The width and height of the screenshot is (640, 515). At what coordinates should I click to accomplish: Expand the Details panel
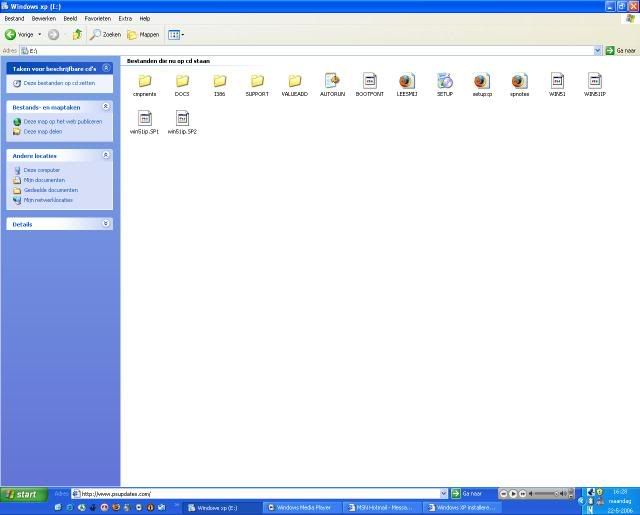pyautogui.click(x=106, y=224)
